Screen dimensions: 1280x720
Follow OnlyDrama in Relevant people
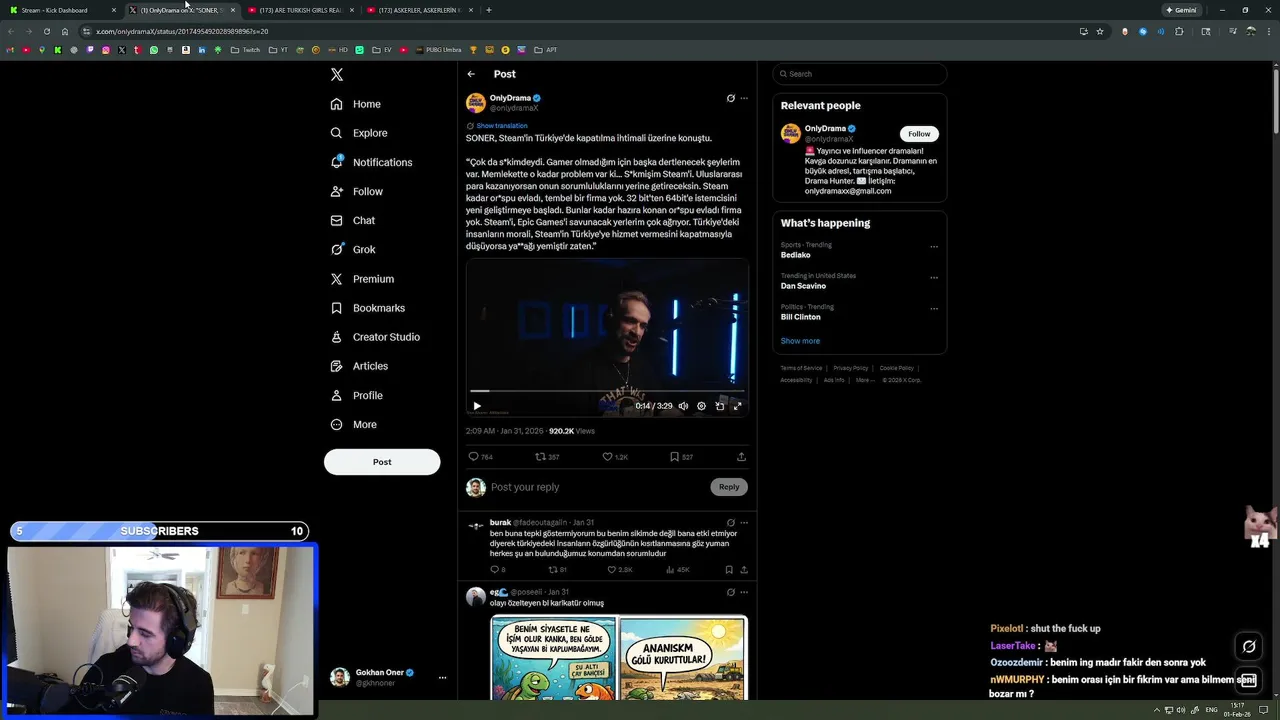[x=919, y=134]
